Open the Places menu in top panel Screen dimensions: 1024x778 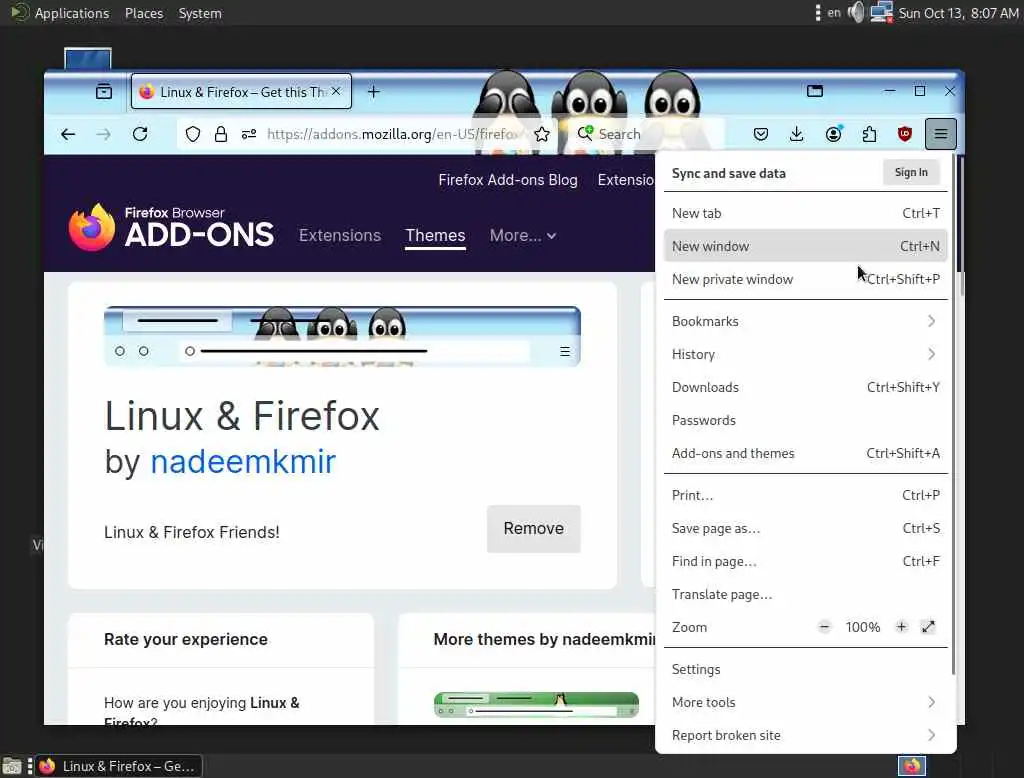tap(144, 13)
